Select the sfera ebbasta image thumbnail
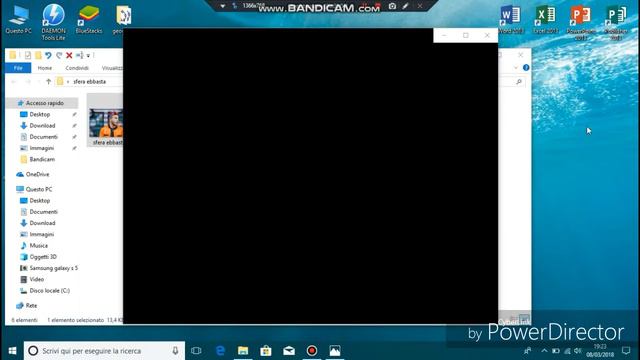 pyautogui.click(x=106, y=124)
